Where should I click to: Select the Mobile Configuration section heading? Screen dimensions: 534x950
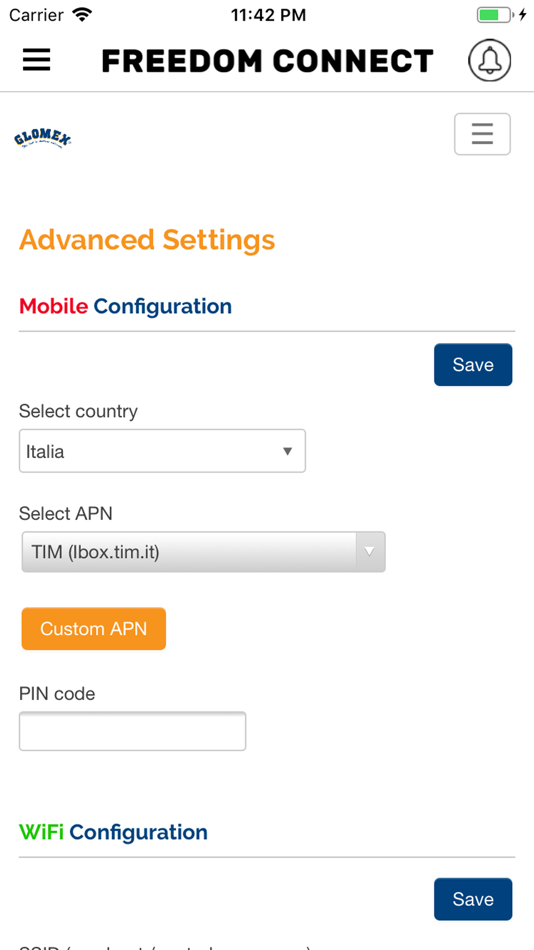[125, 306]
